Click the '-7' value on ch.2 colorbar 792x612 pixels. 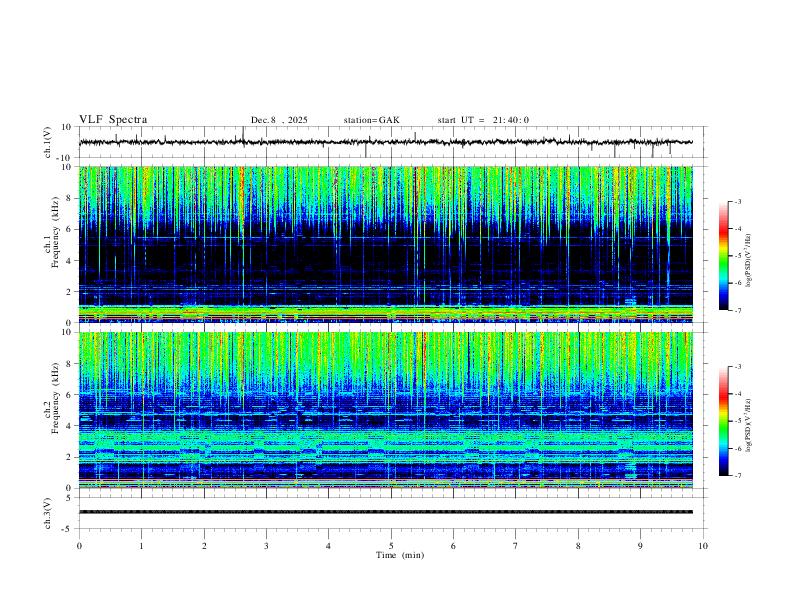737,475
